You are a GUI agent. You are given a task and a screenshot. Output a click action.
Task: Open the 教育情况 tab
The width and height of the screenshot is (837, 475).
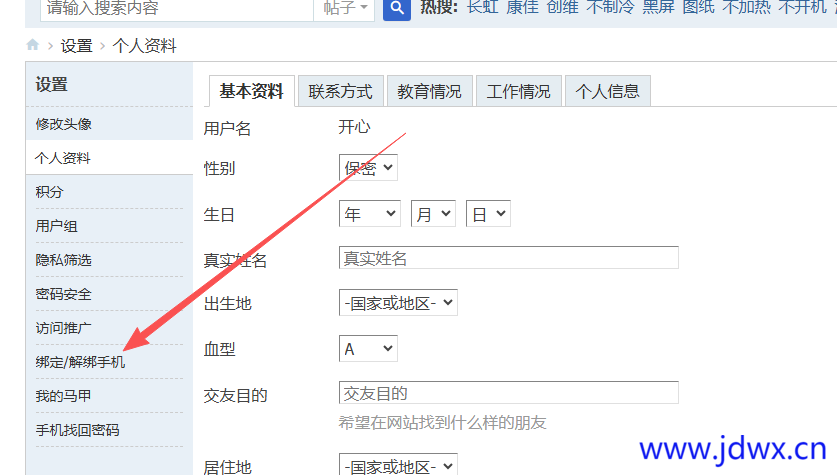[429, 91]
